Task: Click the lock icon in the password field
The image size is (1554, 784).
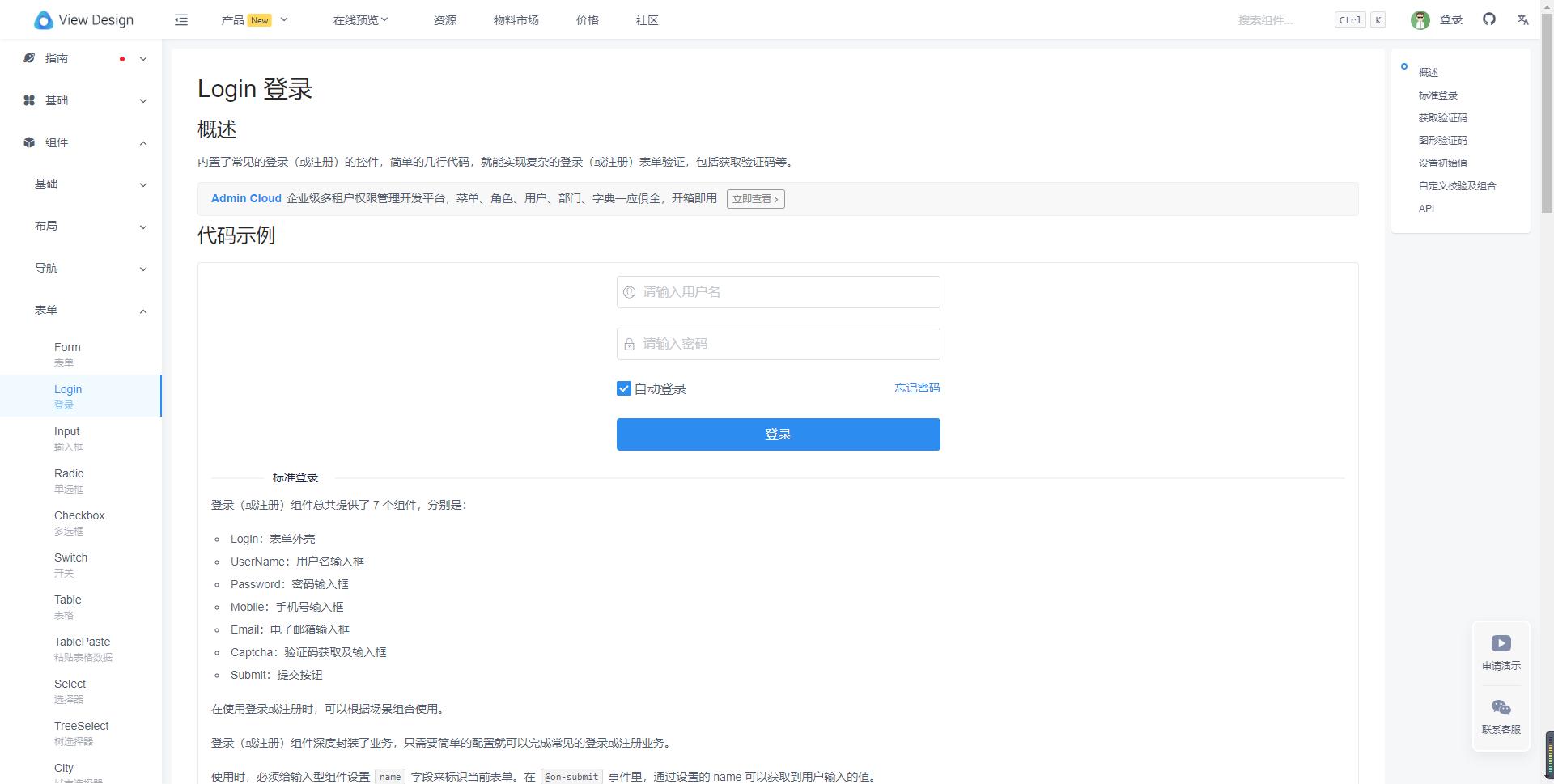Action: (630, 343)
